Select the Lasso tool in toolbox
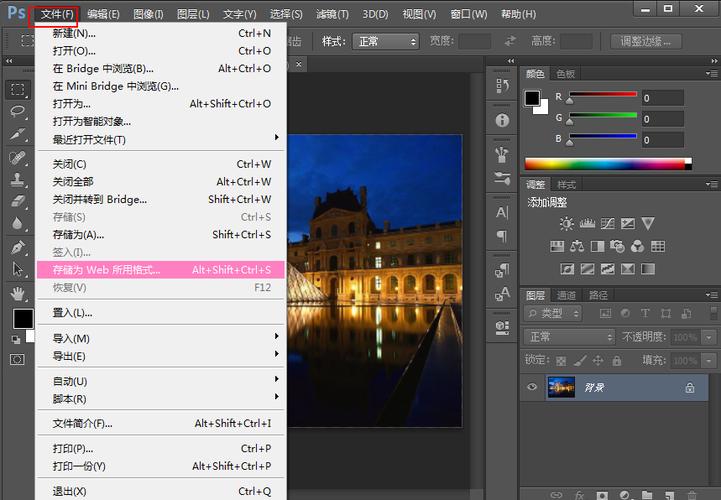 (18, 112)
